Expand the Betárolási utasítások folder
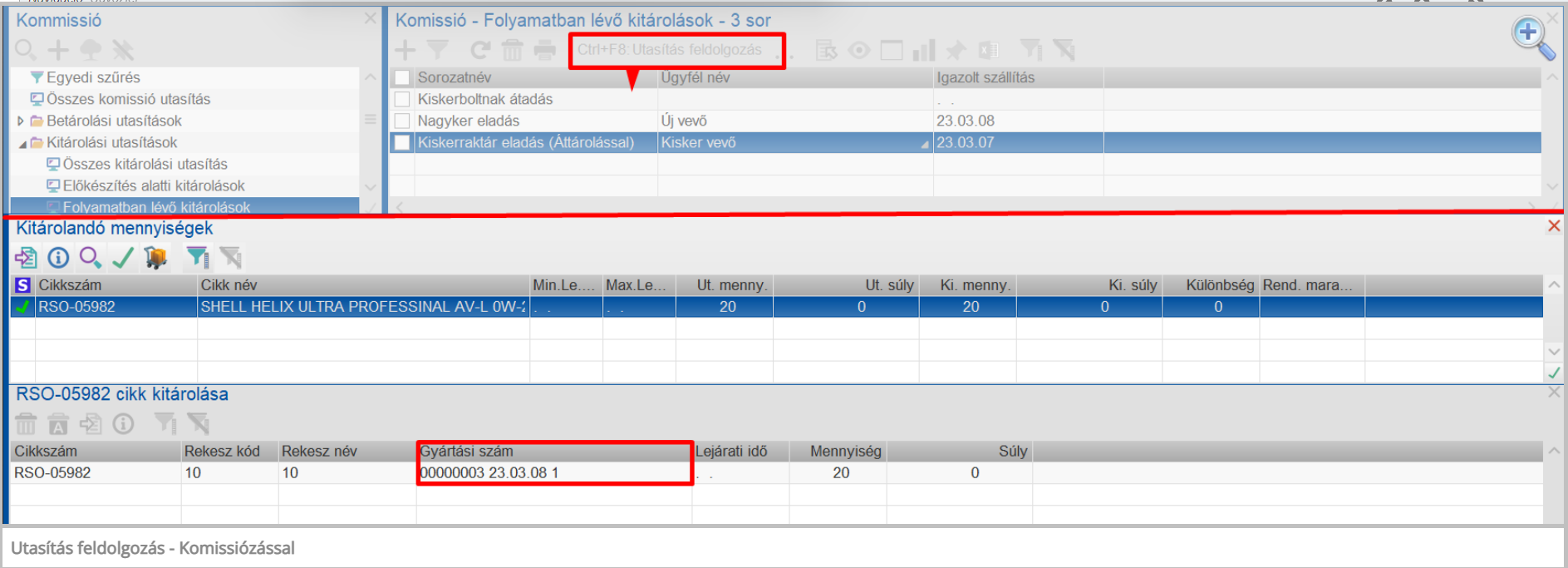The image size is (1568, 568). click(21, 121)
